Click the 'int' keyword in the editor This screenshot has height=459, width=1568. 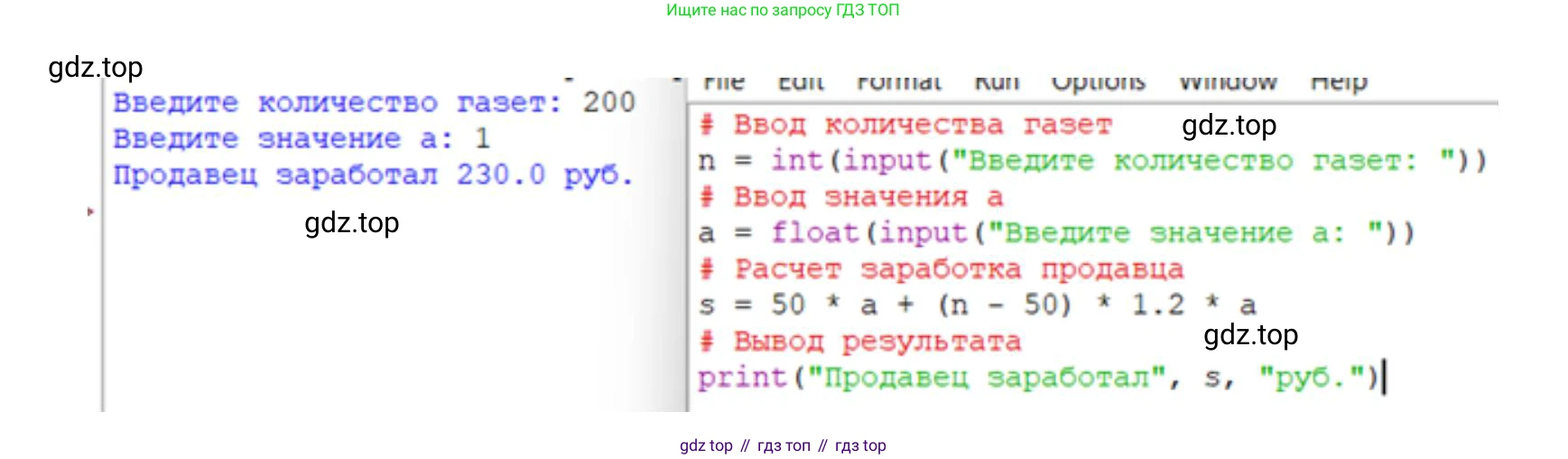(797, 161)
